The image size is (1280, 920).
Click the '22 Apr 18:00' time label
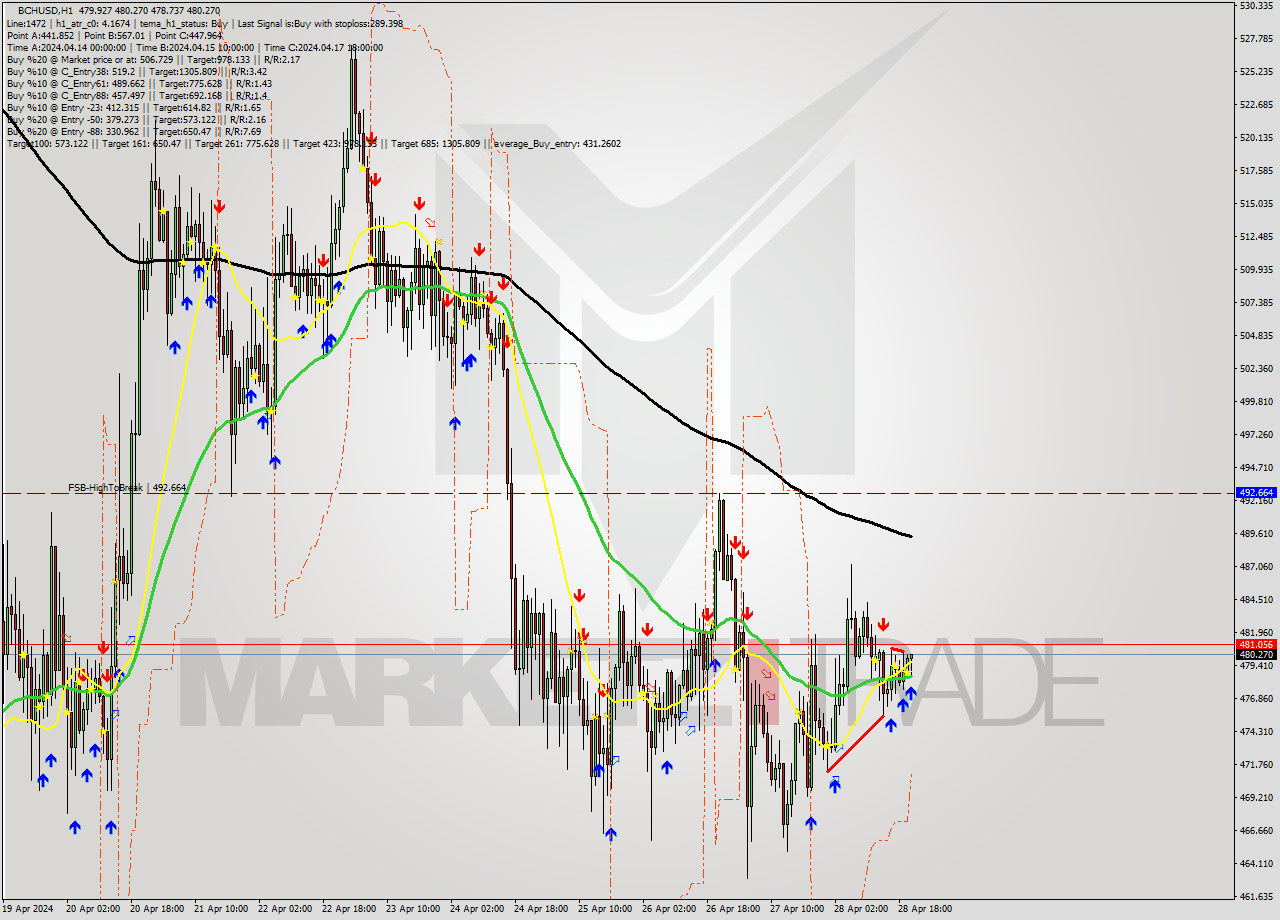point(349,909)
